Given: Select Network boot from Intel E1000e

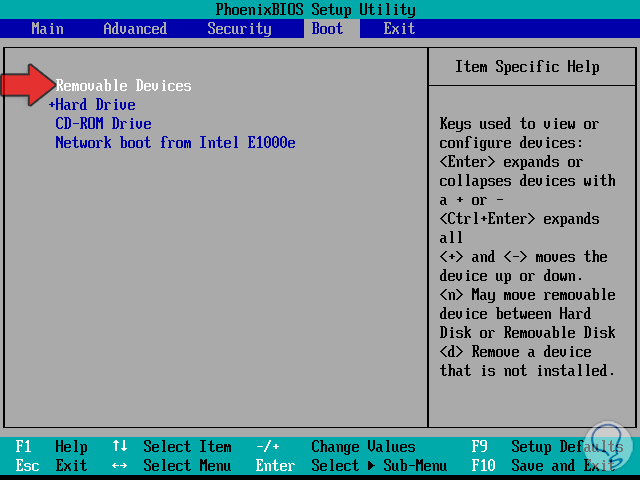Looking at the screenshot, I should pos(176,143).
